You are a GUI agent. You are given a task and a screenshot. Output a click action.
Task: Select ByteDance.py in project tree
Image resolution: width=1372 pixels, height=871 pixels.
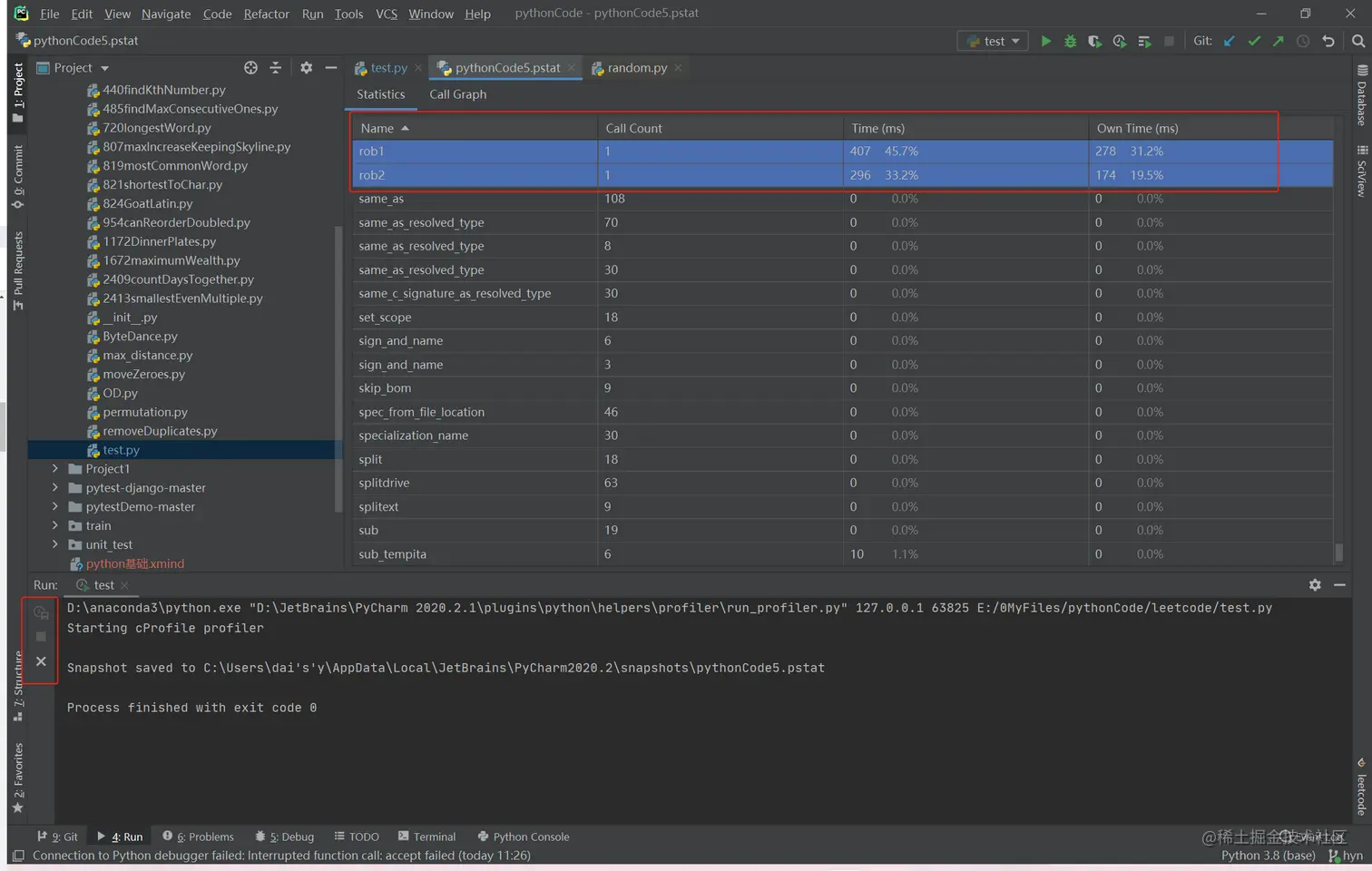point(140,336)
